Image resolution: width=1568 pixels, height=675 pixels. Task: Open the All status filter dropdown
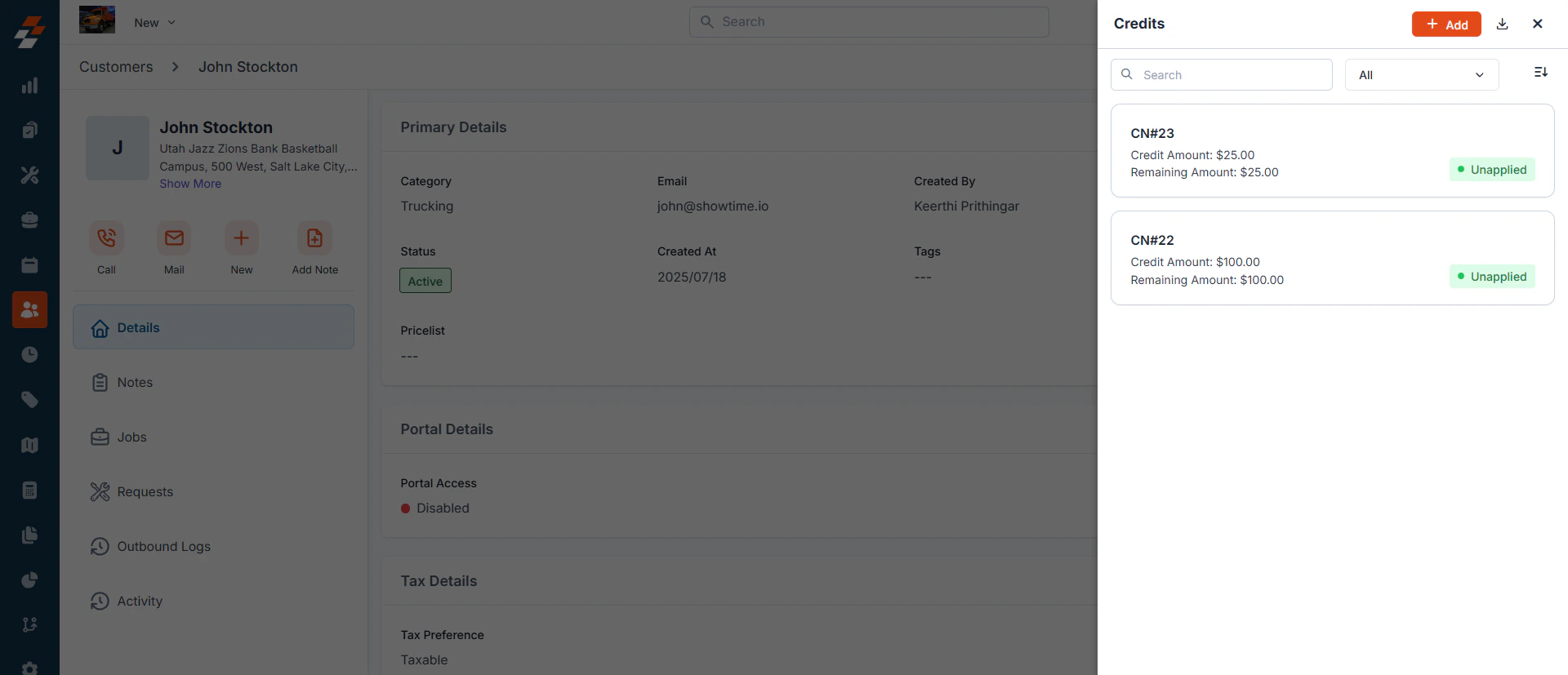(1422, 75)
